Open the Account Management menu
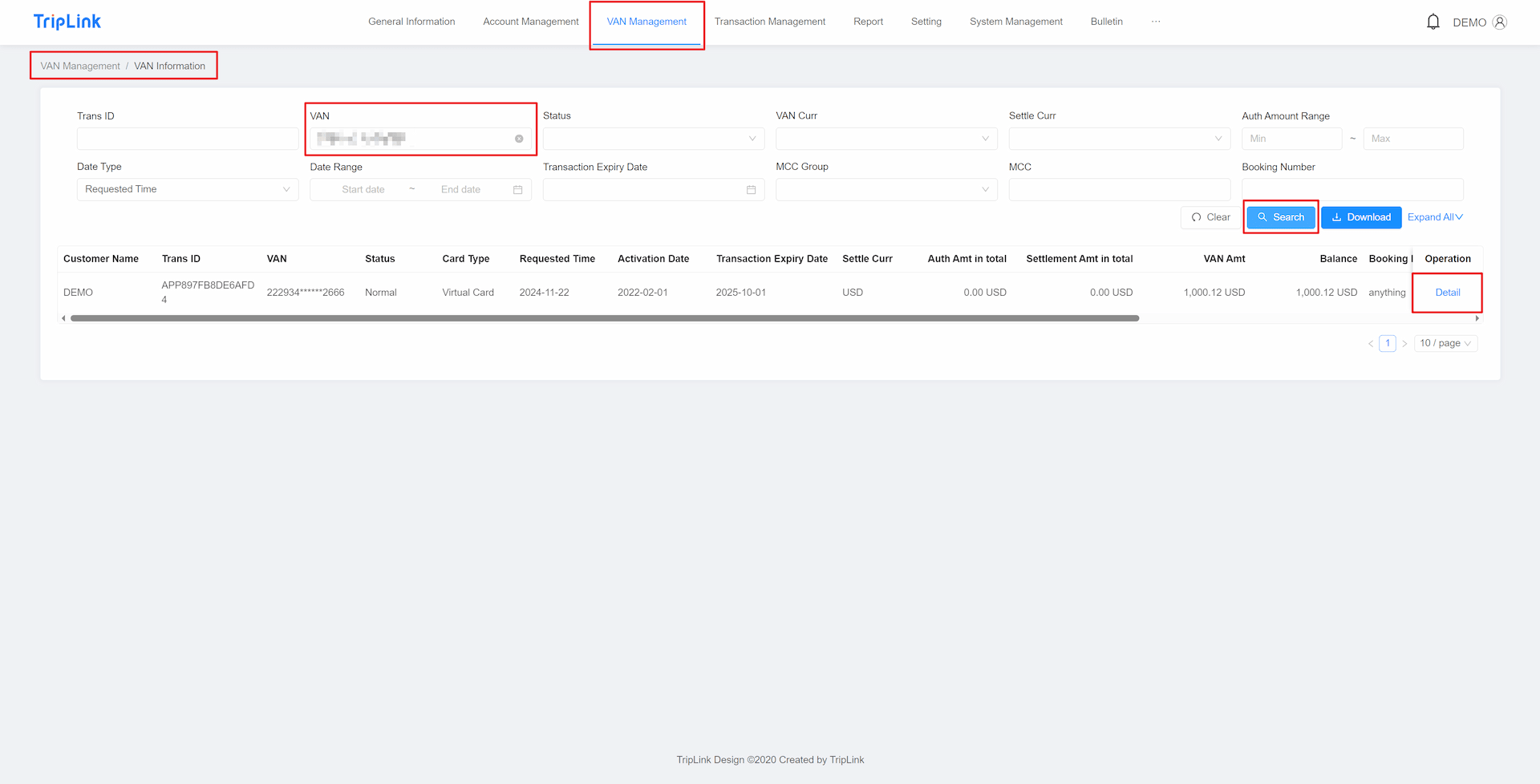1540x784 pixels. pos(530,22)
